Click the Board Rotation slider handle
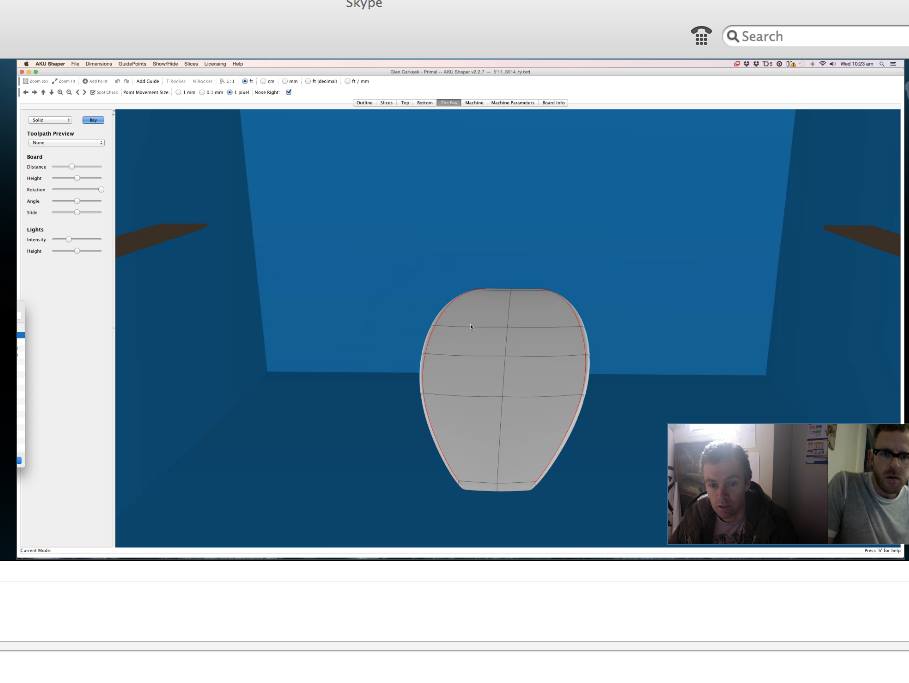The width and height of the screenshot is (909, 683). tap(100, 190)
